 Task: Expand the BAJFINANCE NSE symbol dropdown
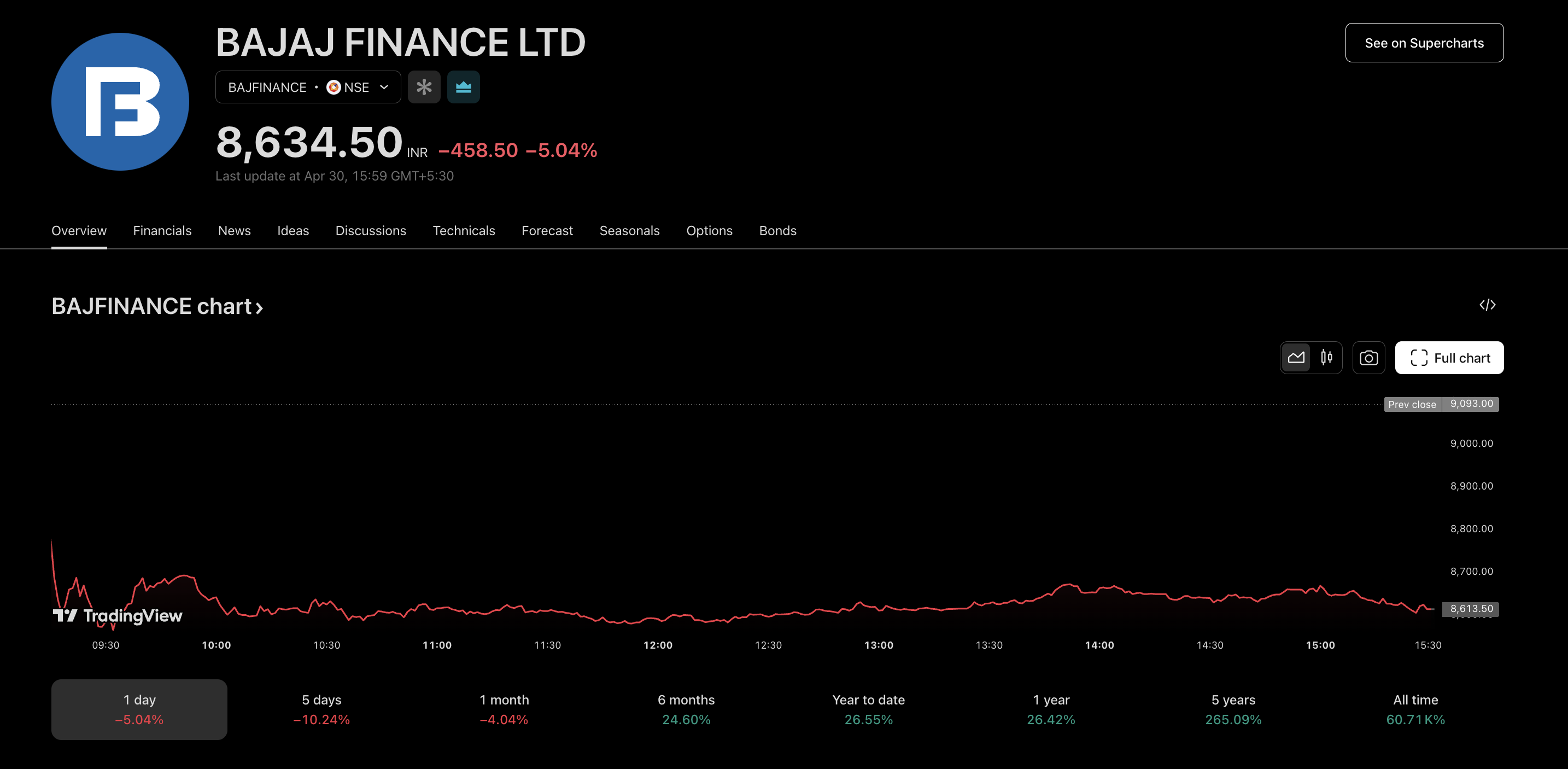(308, 87)
